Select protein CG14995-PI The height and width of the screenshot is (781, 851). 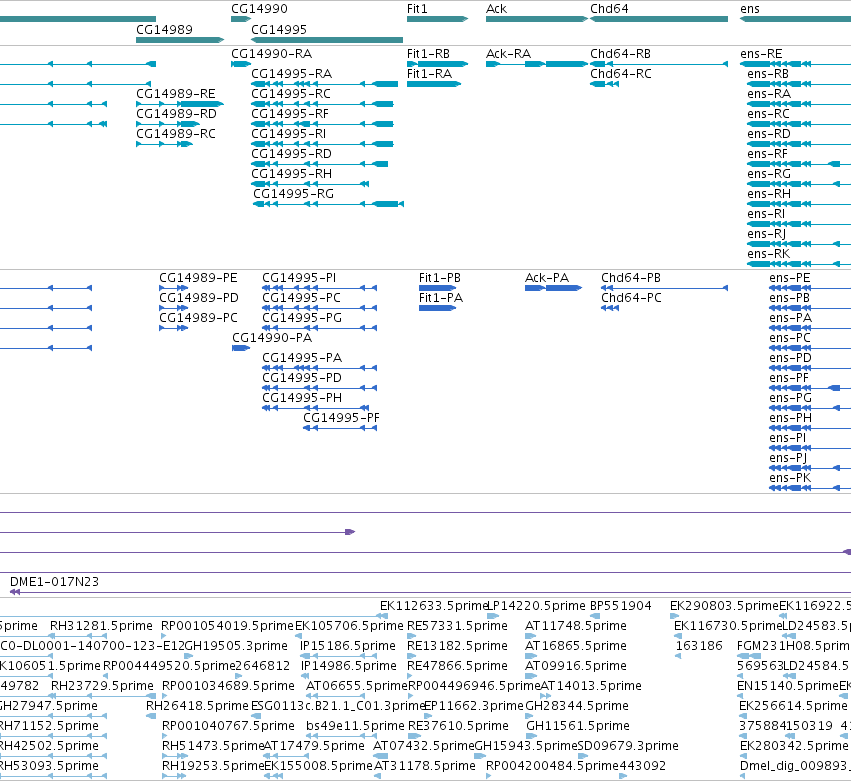click(x=320, y=288)
